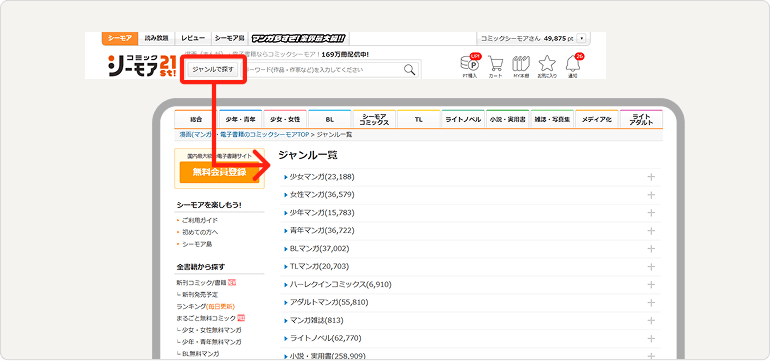Open the 新刊発売予定 sidebar link

[x=200, y=295]
